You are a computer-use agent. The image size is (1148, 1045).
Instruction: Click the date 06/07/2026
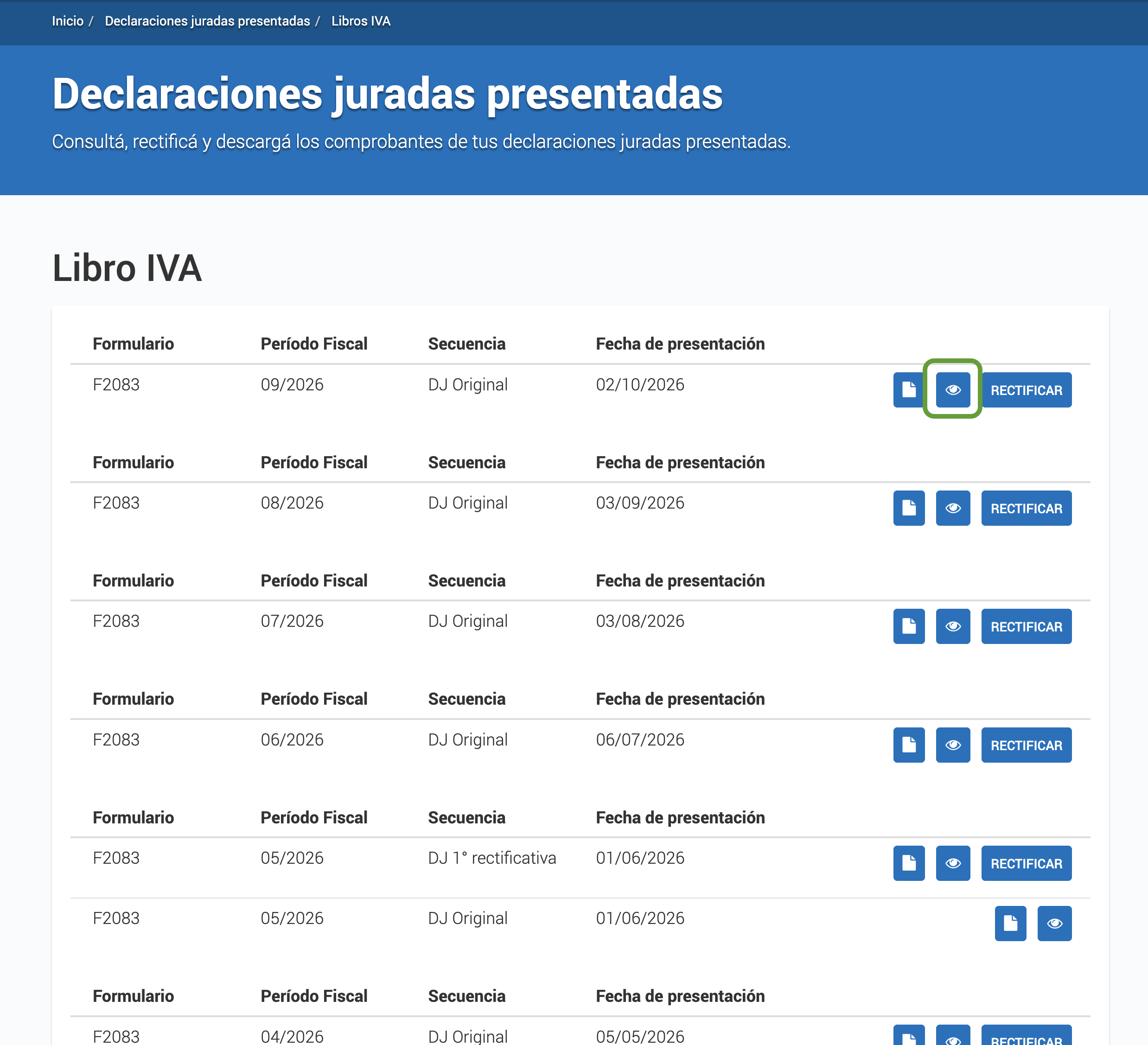[640, 740]
